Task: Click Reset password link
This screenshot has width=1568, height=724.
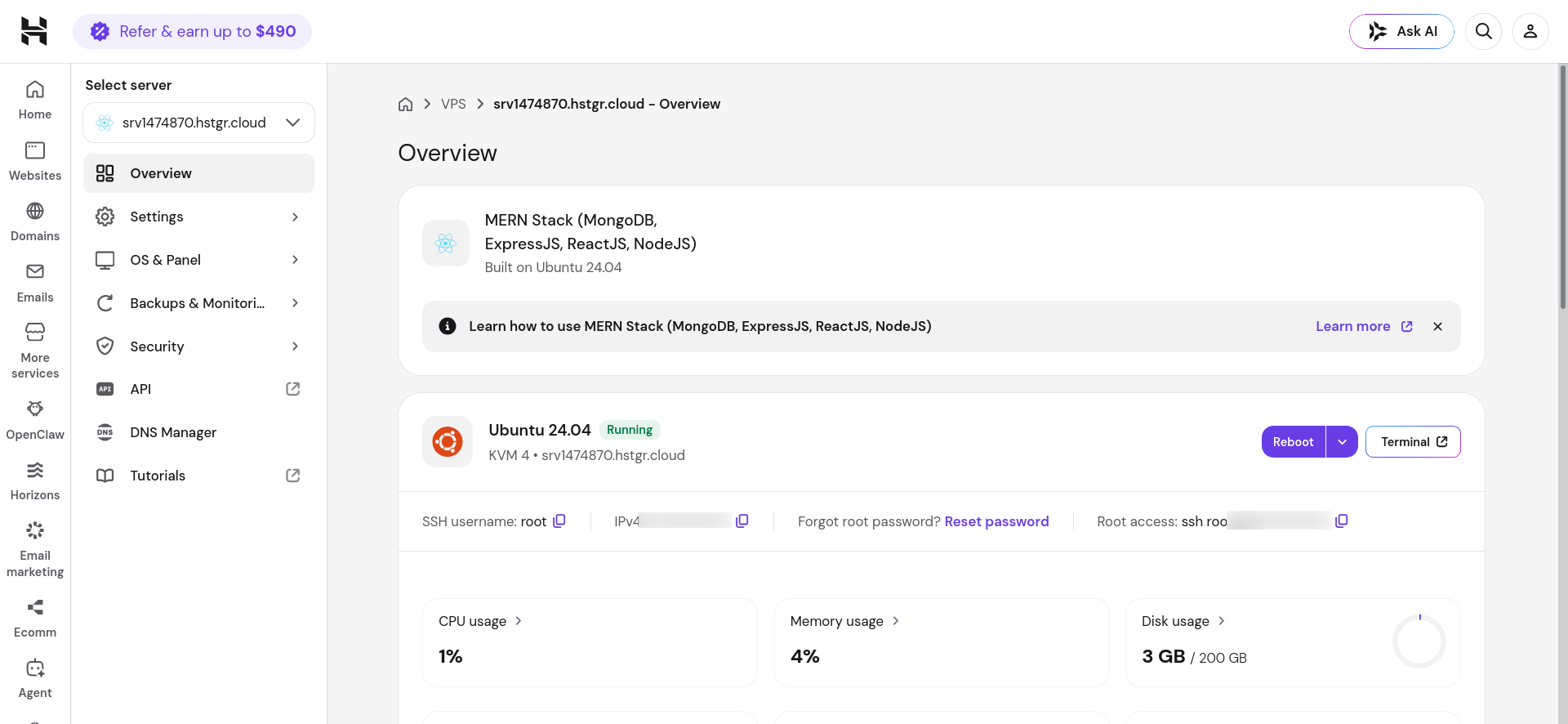Action: pyautogui.click(x=996, y=521)
